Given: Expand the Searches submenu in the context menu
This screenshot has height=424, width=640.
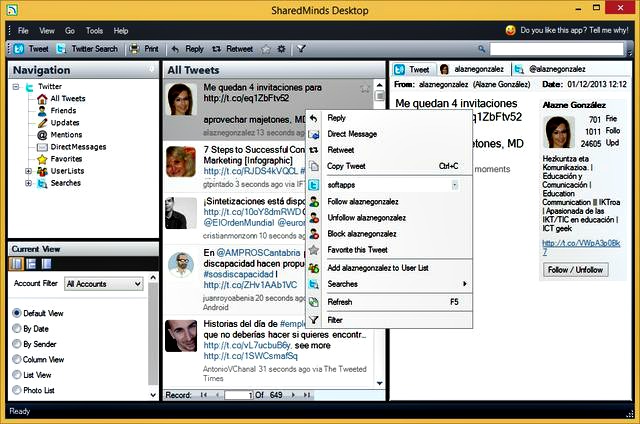Looking at the screenshot, I should pyautogui.click(x=464, y=284).
